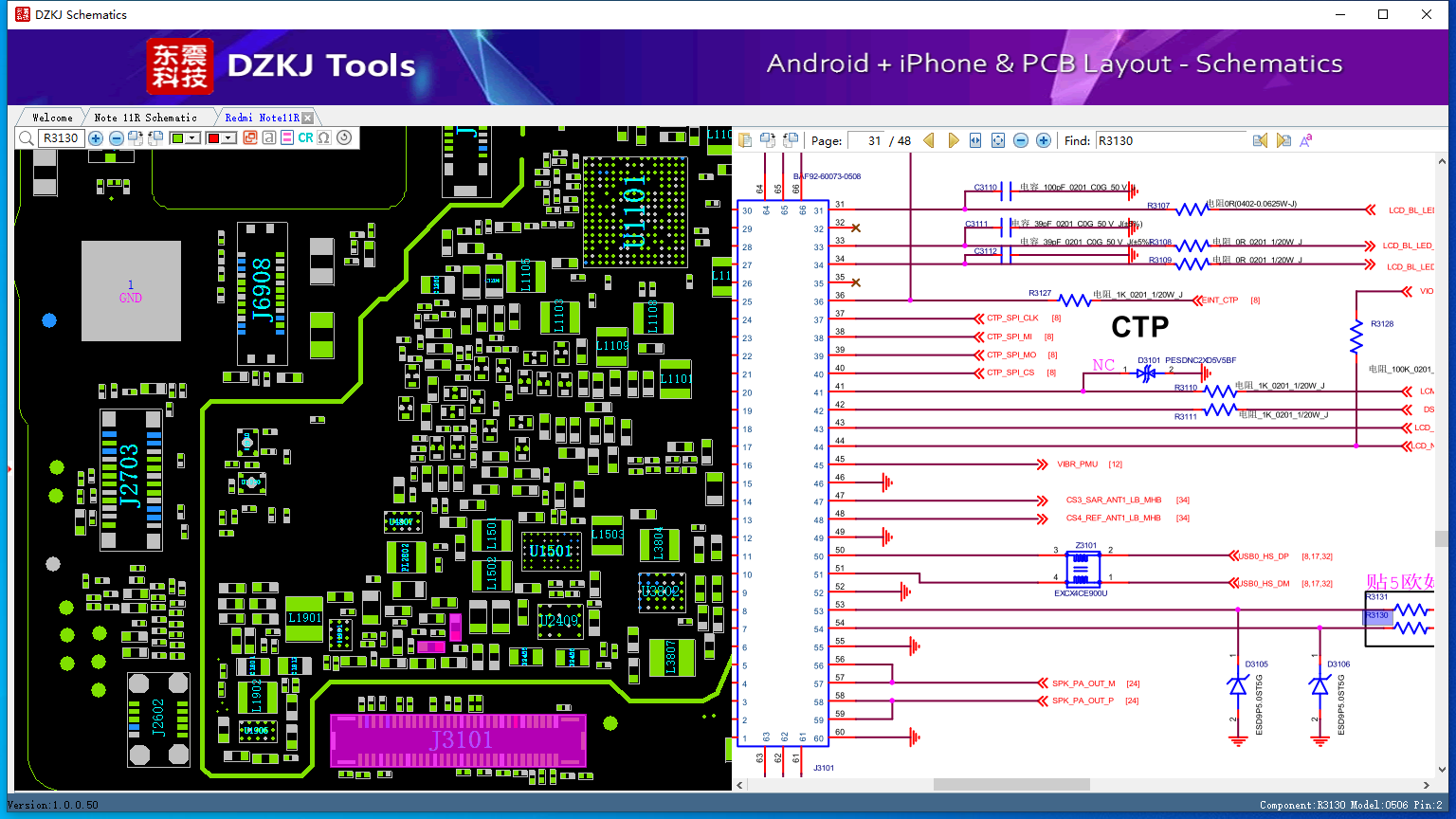1456x819 pixels.
Task: Go to the next schematic page
Action: [954, 140]
